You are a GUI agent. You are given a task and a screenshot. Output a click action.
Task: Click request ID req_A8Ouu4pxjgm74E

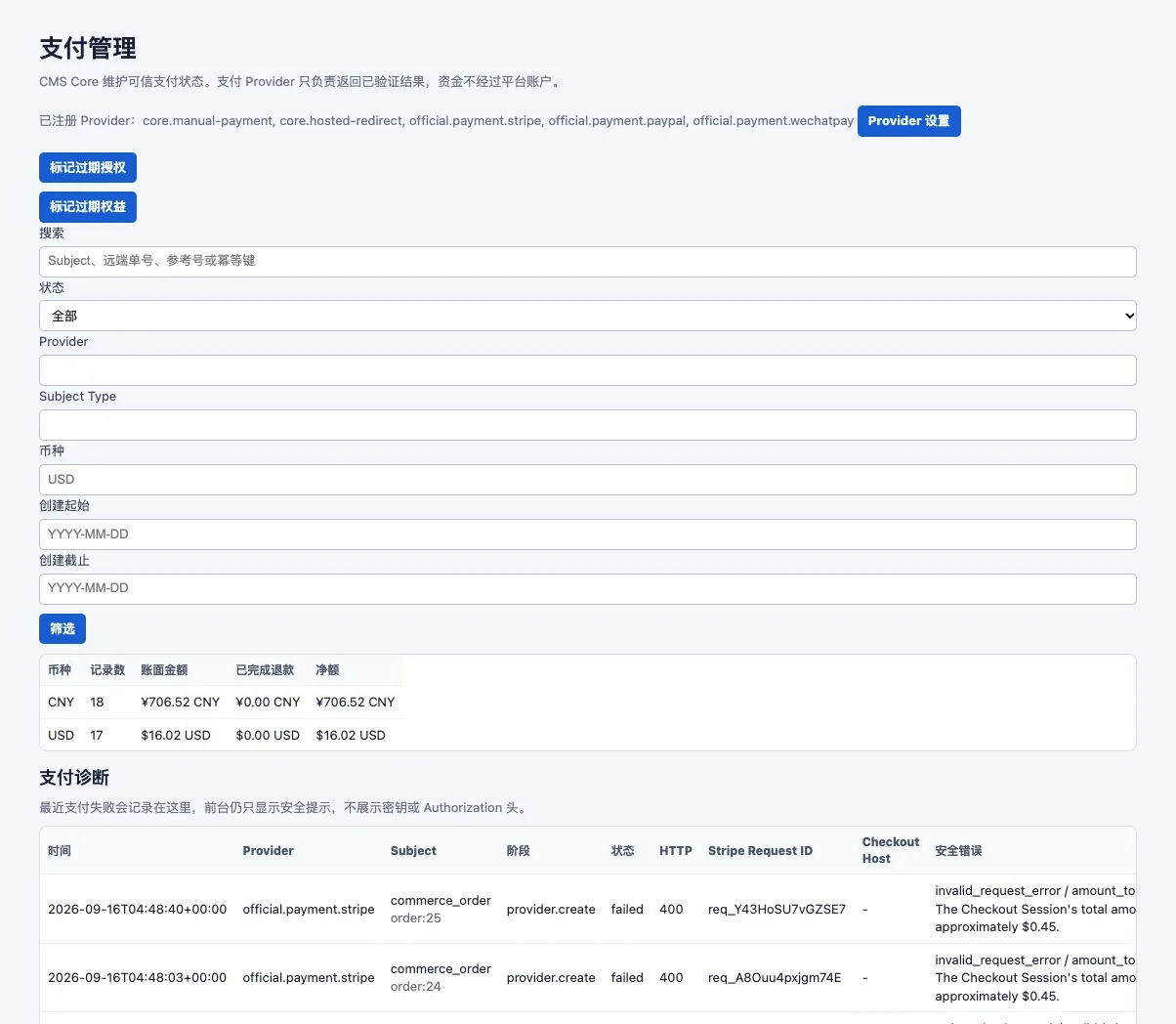click(775, 978)
